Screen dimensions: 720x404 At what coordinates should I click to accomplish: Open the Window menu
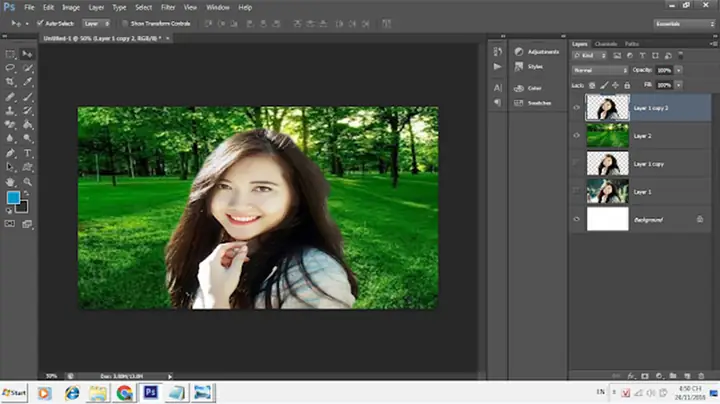pyautogui.click(x=218, y=7)
